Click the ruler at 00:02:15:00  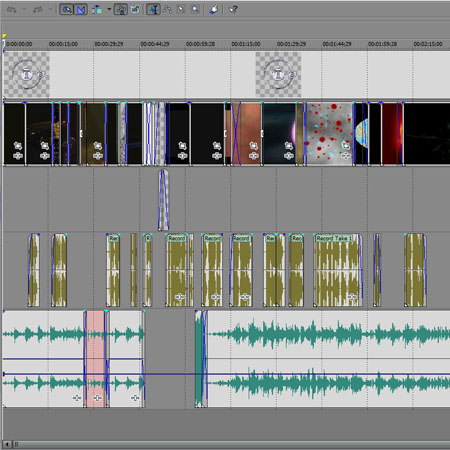pyautogui.click(x=428, y=44)
